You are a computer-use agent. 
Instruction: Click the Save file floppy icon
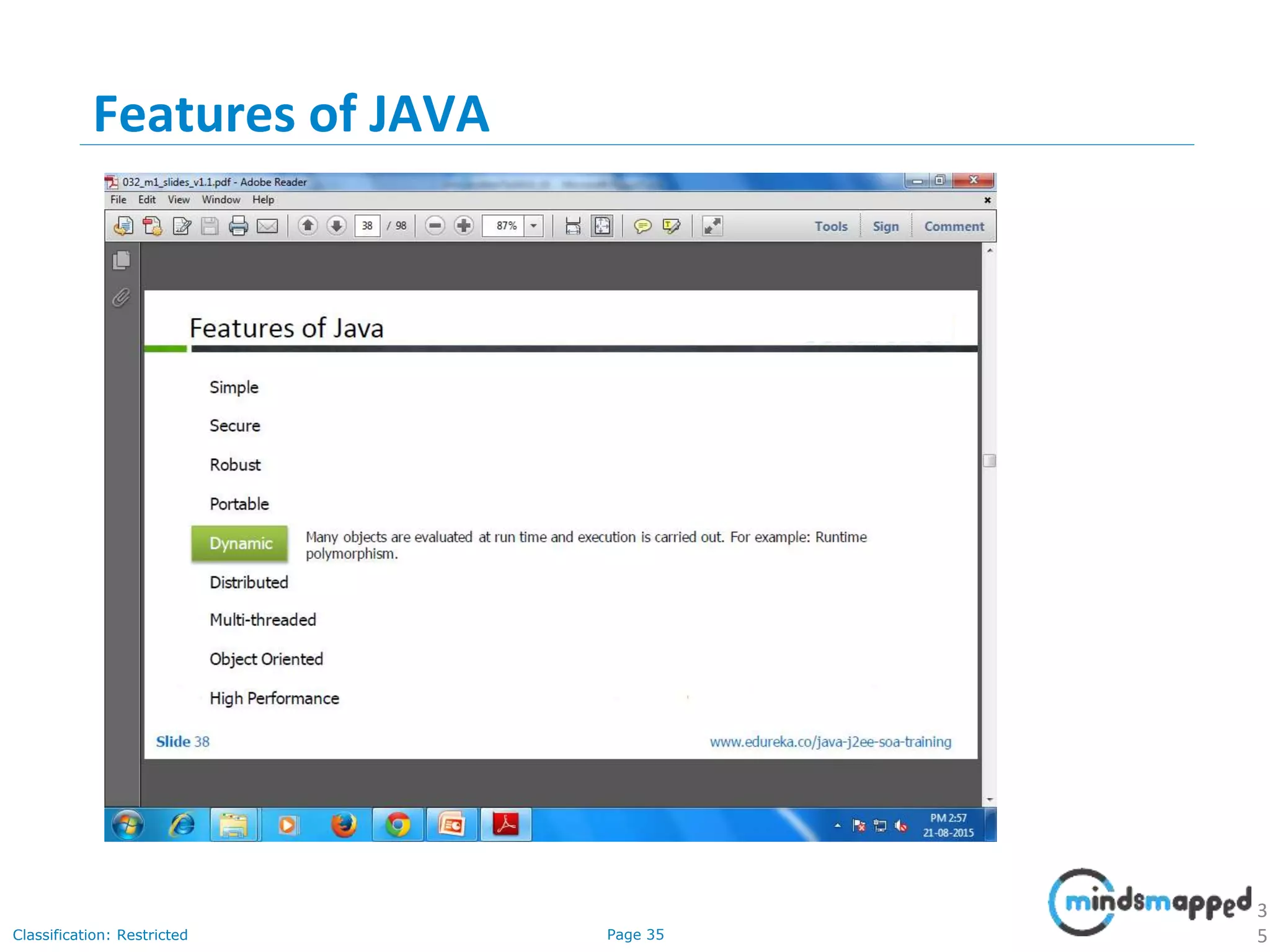(x=210, y=226)
